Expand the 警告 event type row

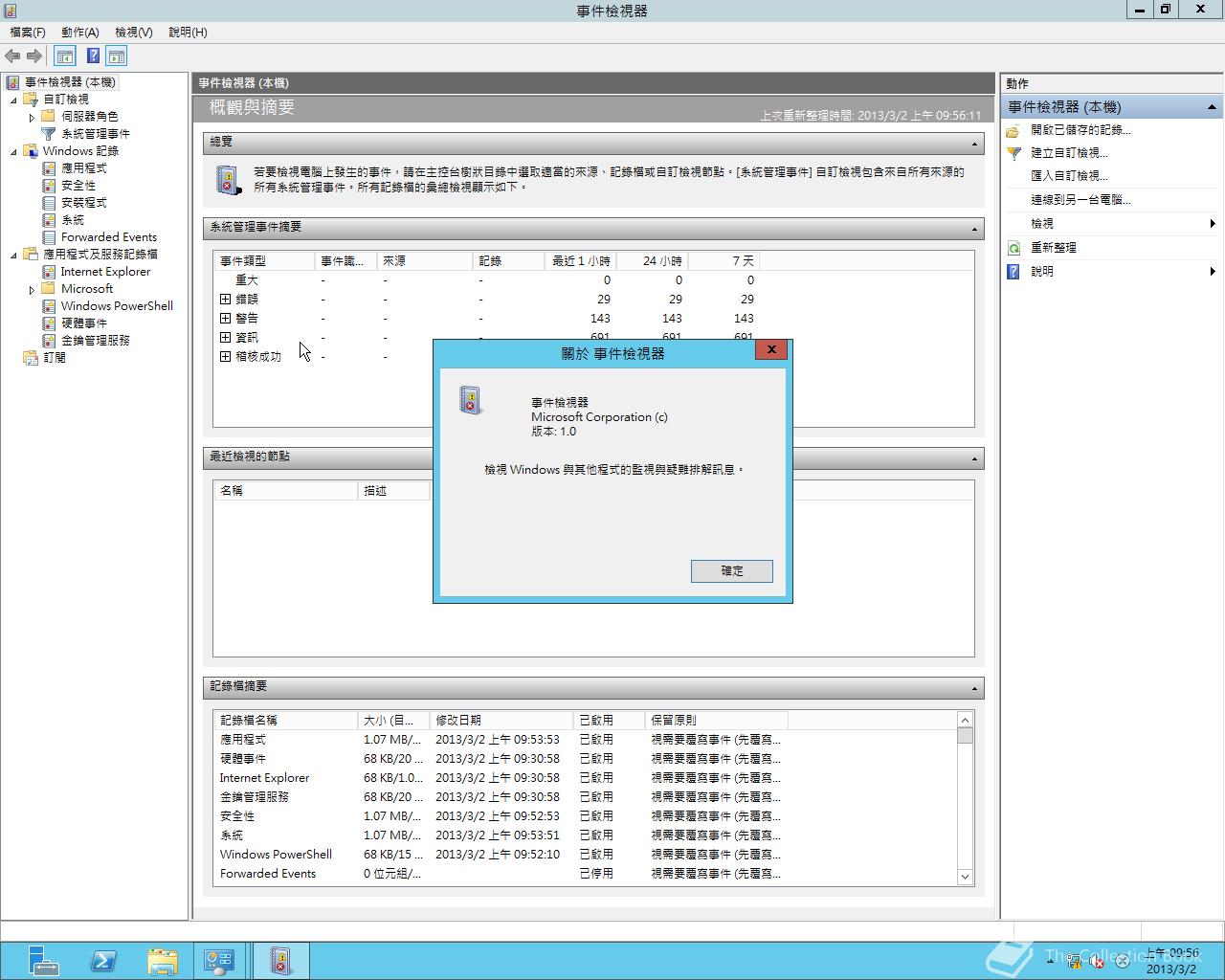(225, 318)
